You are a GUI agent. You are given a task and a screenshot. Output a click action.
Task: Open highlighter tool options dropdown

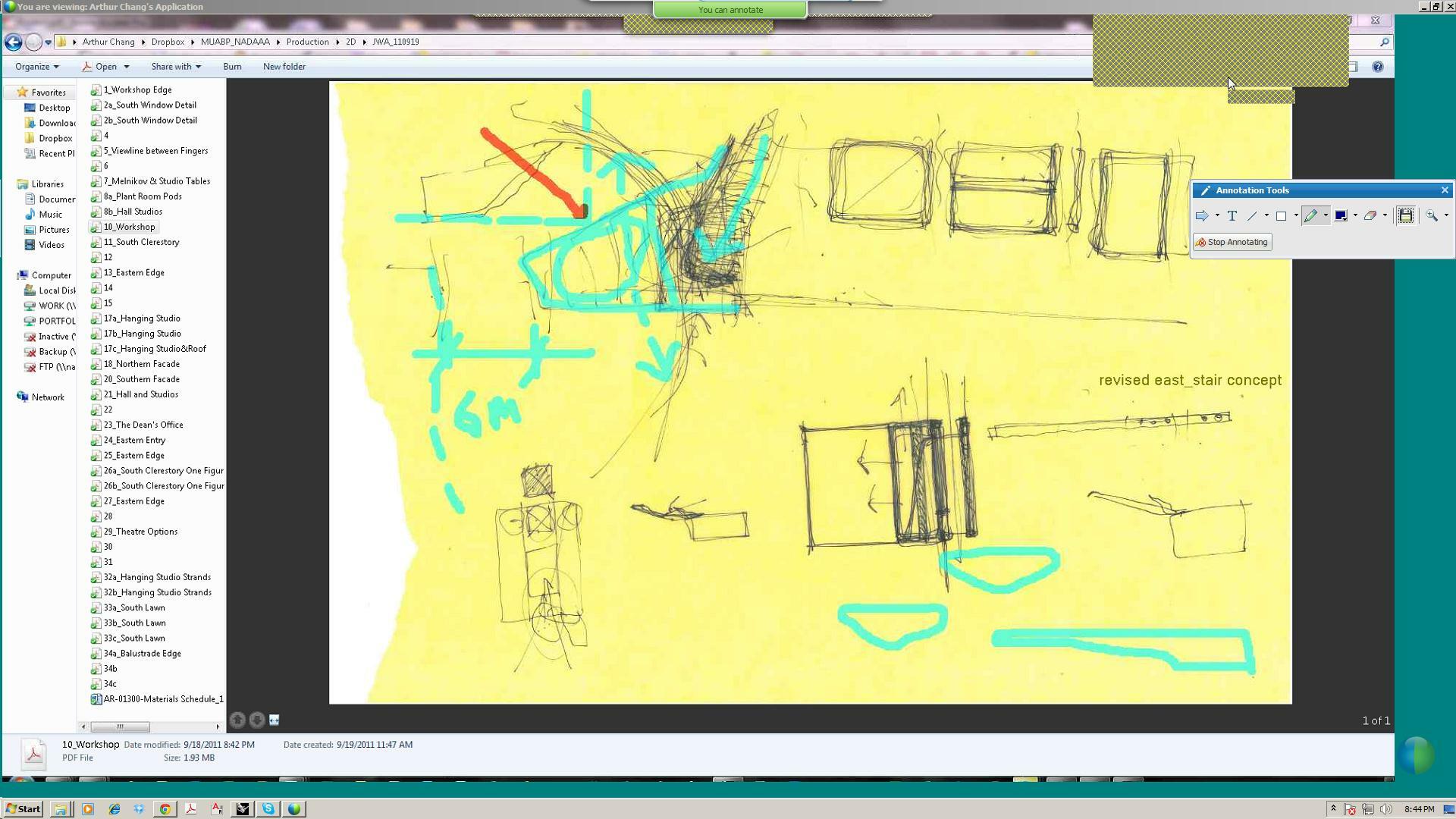click(1326, 216)
